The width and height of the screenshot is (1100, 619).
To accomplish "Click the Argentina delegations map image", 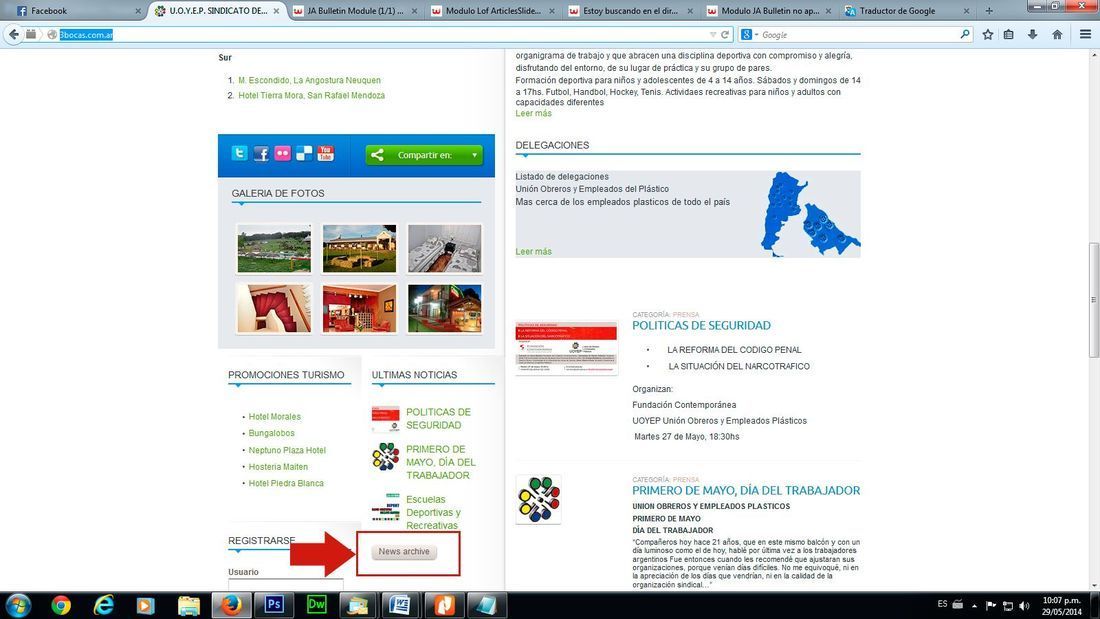I will [x=810, y=214].
